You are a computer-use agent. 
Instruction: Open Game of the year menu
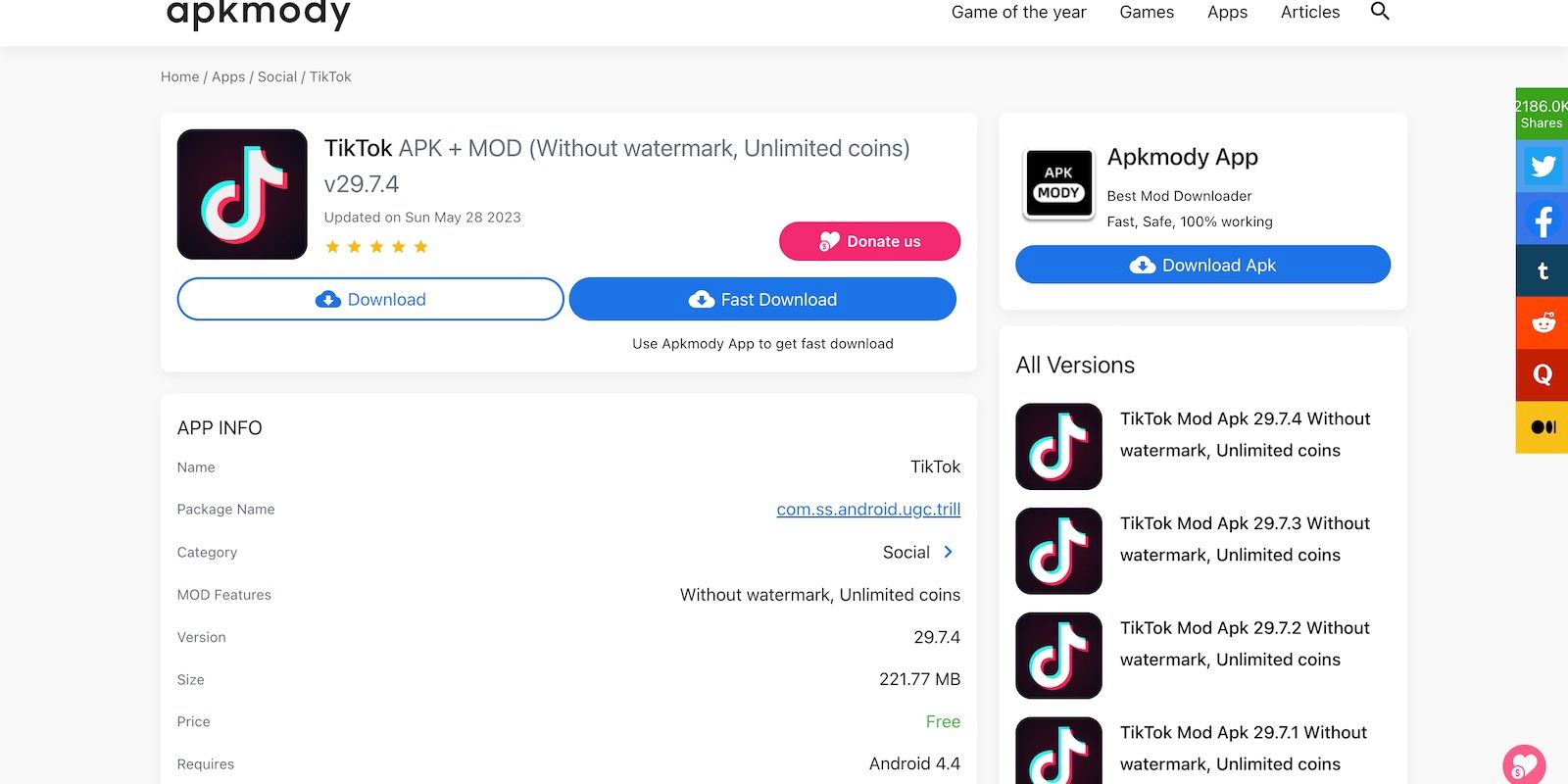(1018, 12)
